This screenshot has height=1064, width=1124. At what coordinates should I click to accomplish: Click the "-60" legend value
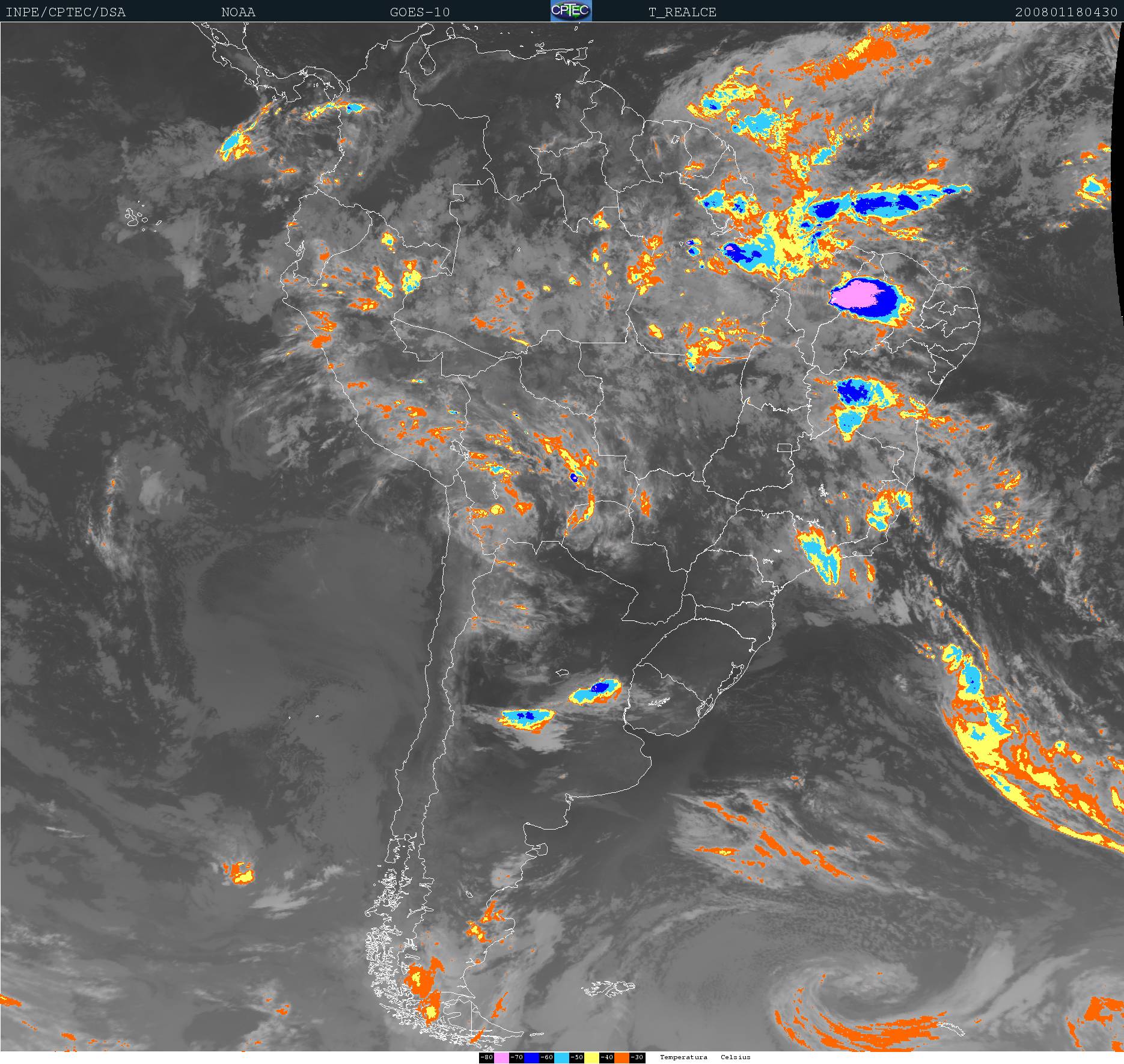click(x=547, y=1057)
